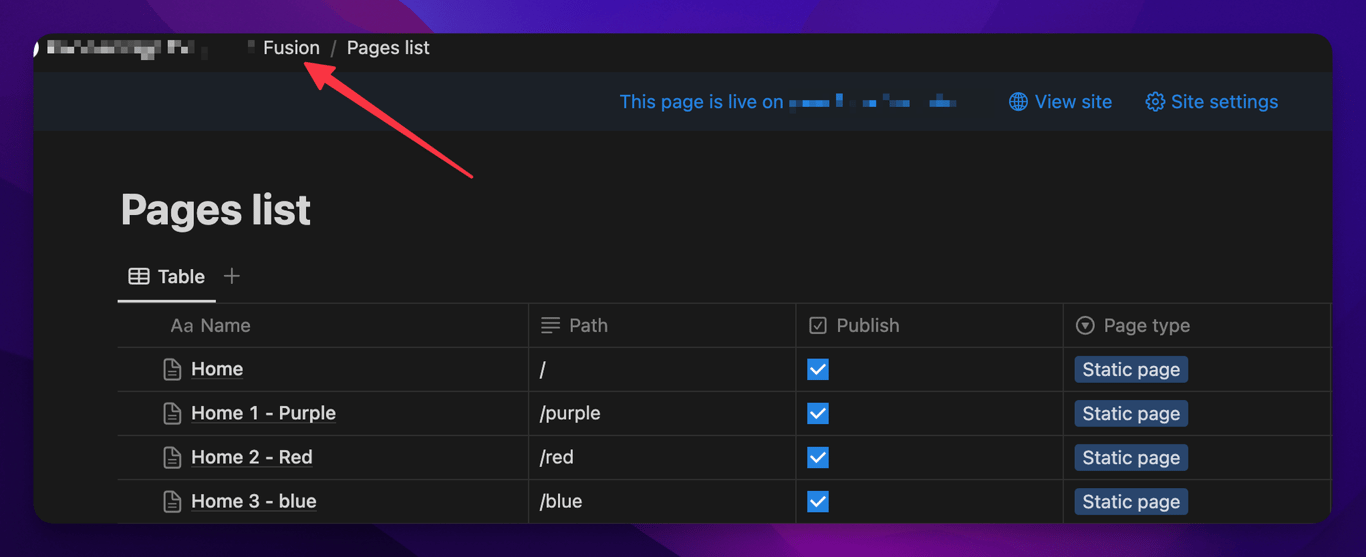The image size is (1366, 557).
Task: Add a new view with plus icon
Action: pos(232,277)
